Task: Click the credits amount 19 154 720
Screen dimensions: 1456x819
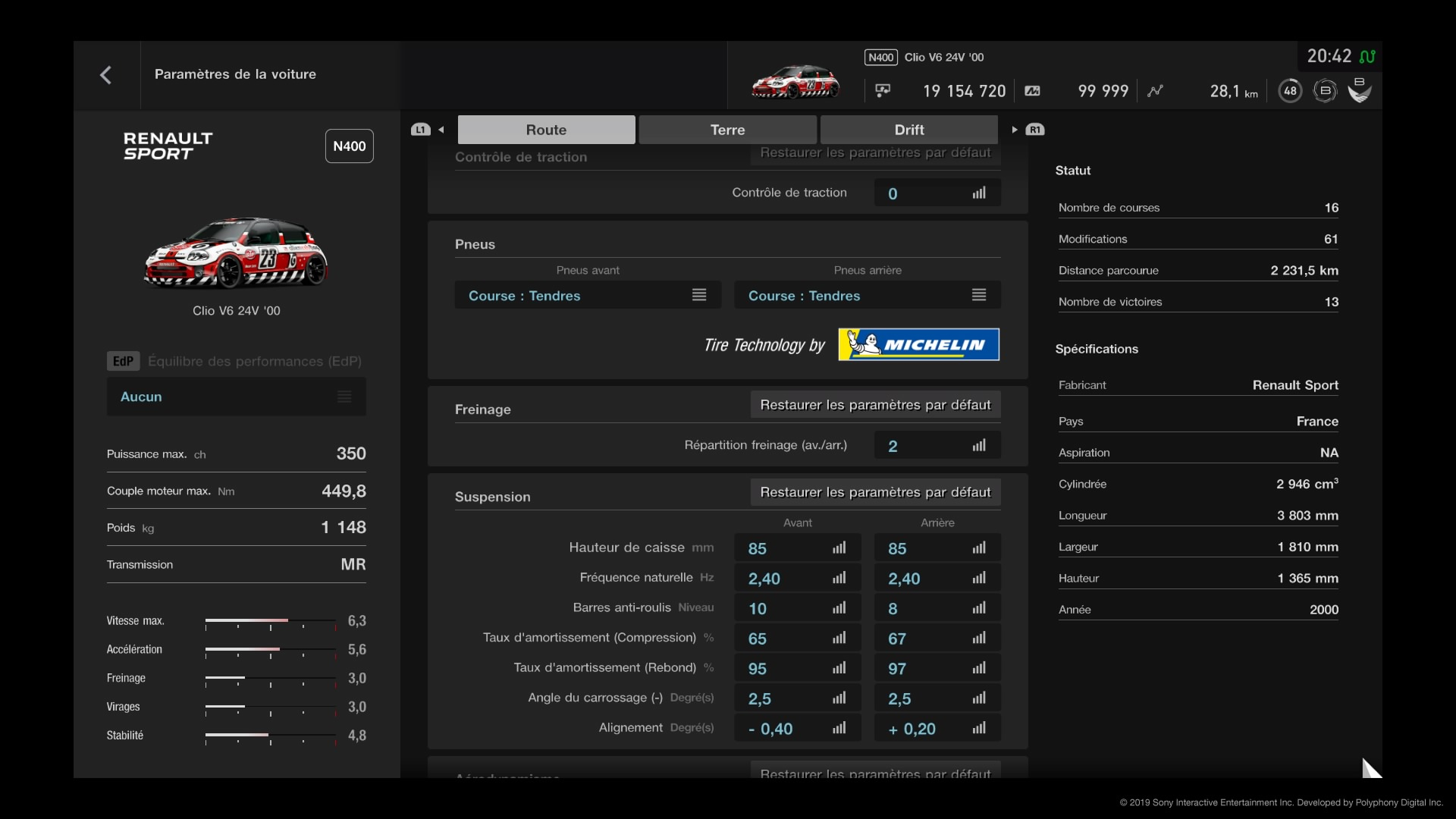Action: 964,91
